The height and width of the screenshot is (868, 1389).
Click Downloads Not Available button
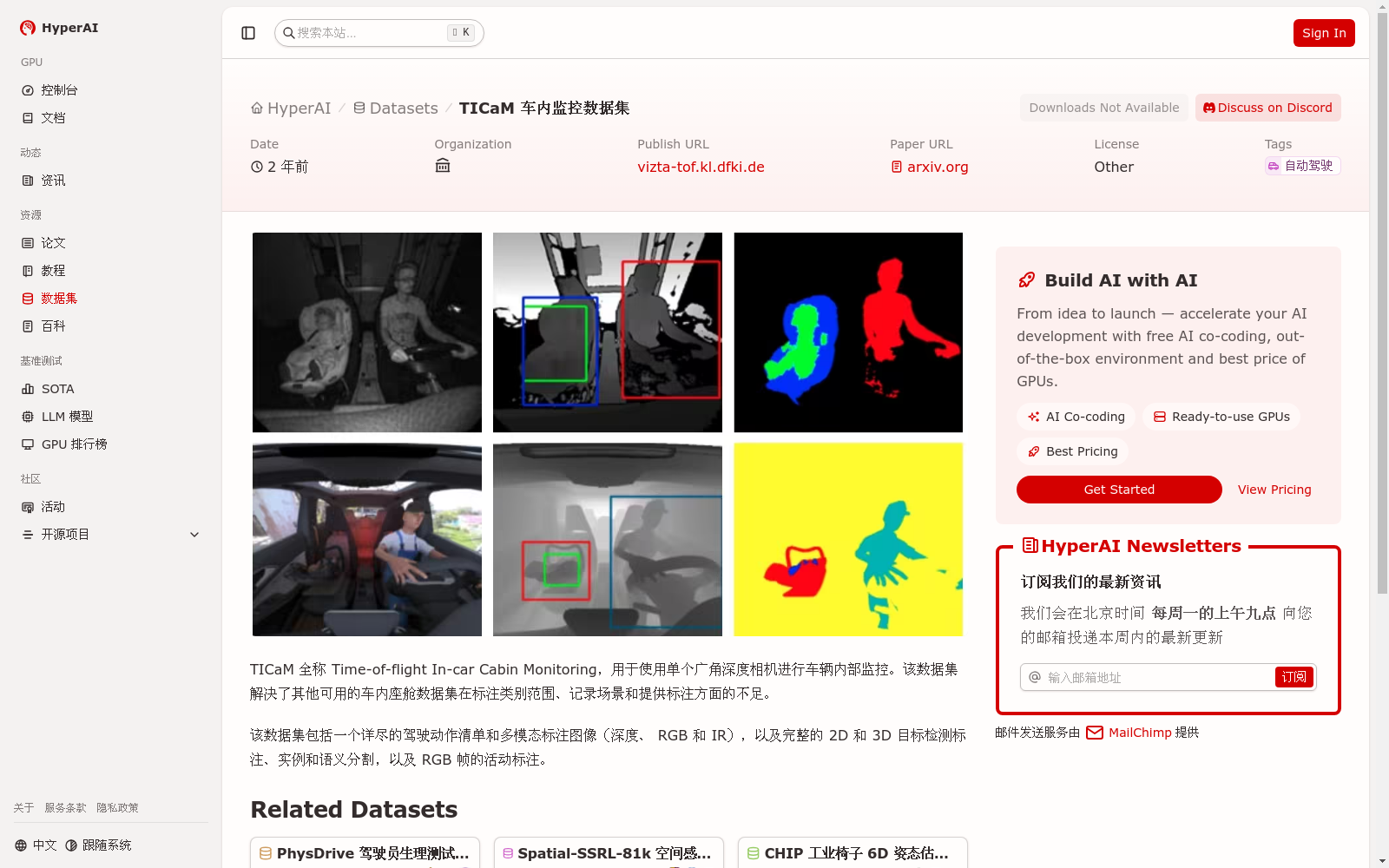1104,108
